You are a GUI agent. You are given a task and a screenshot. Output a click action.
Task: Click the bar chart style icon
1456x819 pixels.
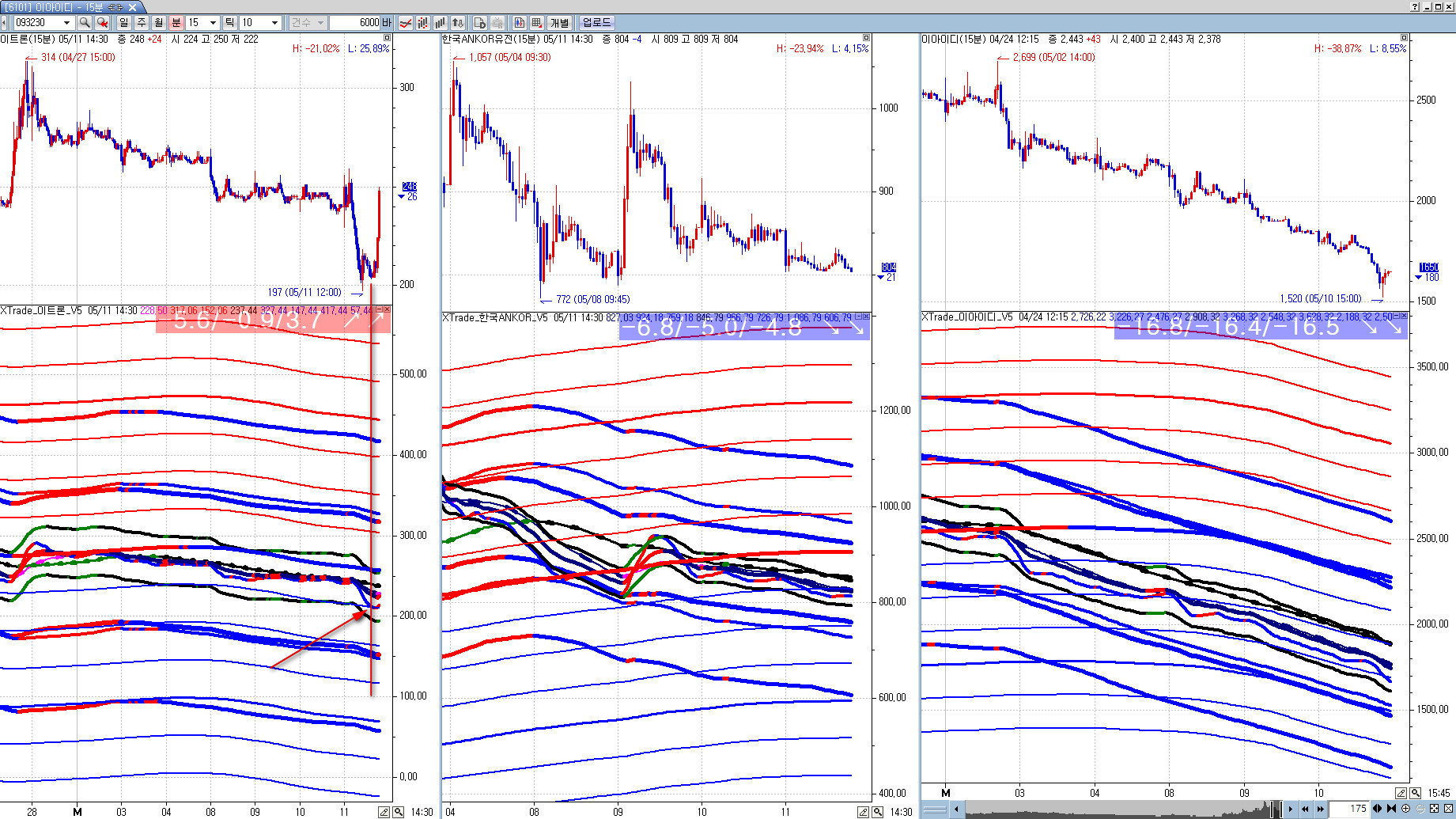440,23
